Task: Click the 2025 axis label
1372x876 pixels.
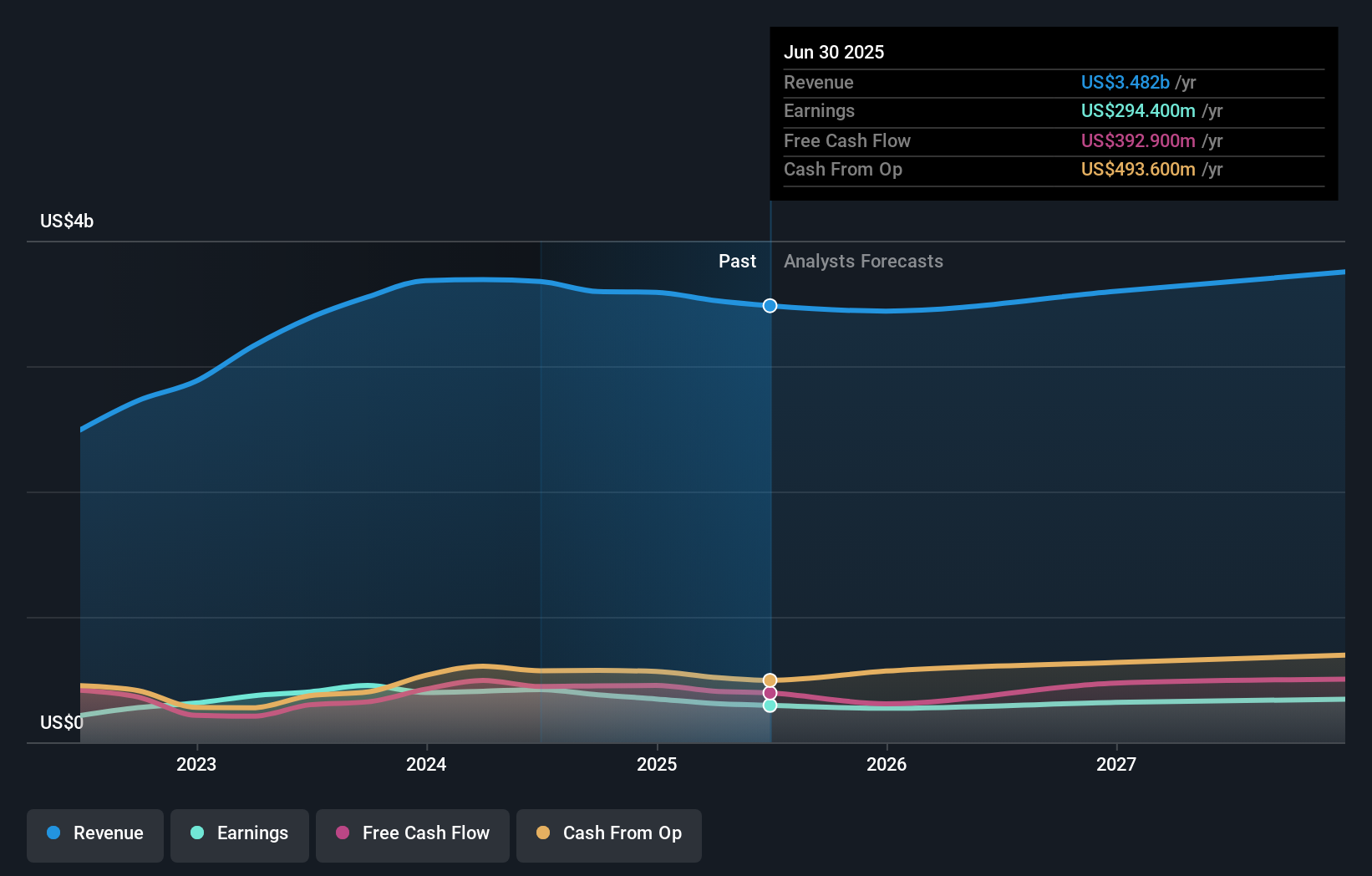Action: pyautogui.click(x=657, y=764)
